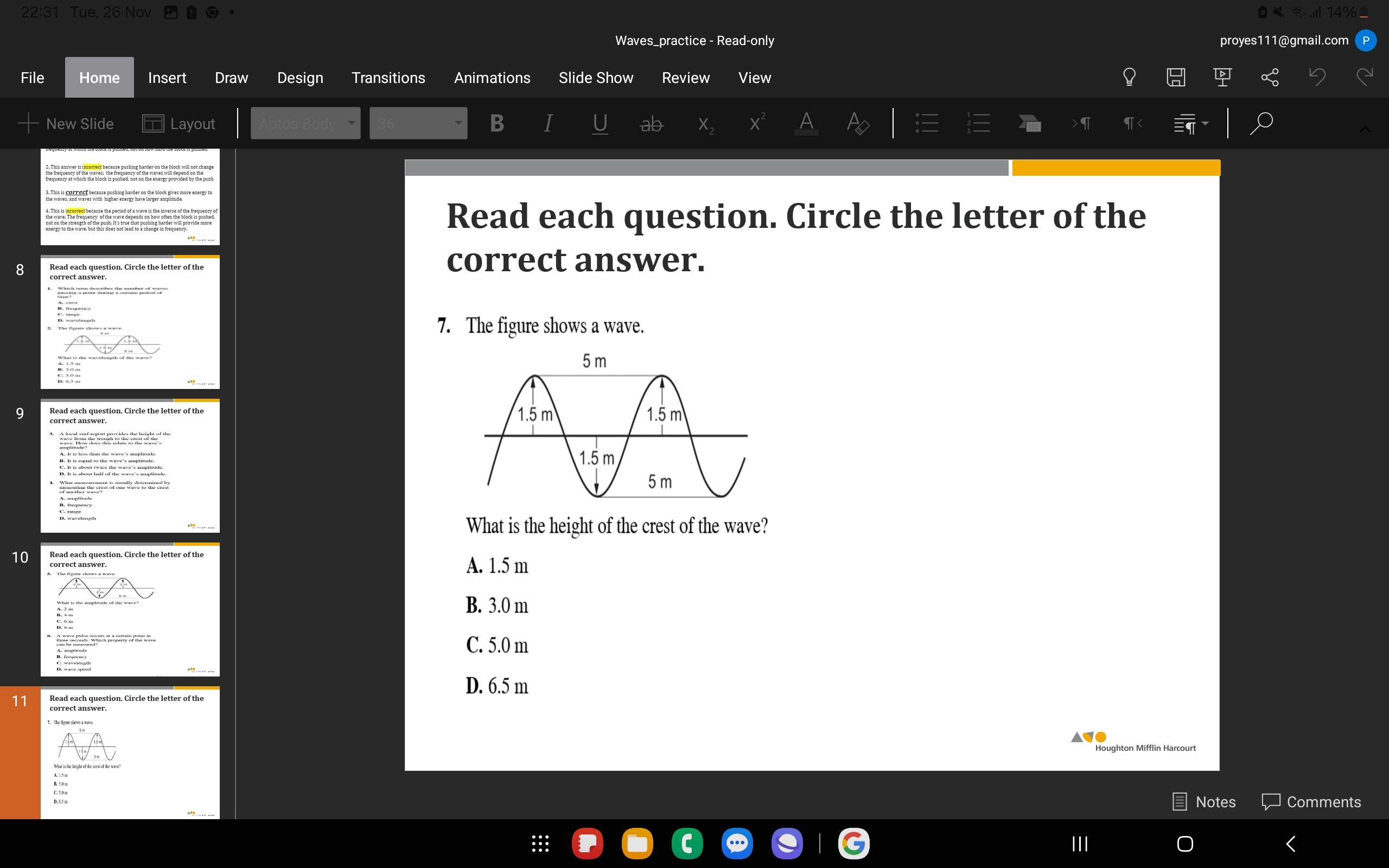This screenshot has height=868, width=1389.
Task: Tap the home navigation button
Action: coord(1184,843)
